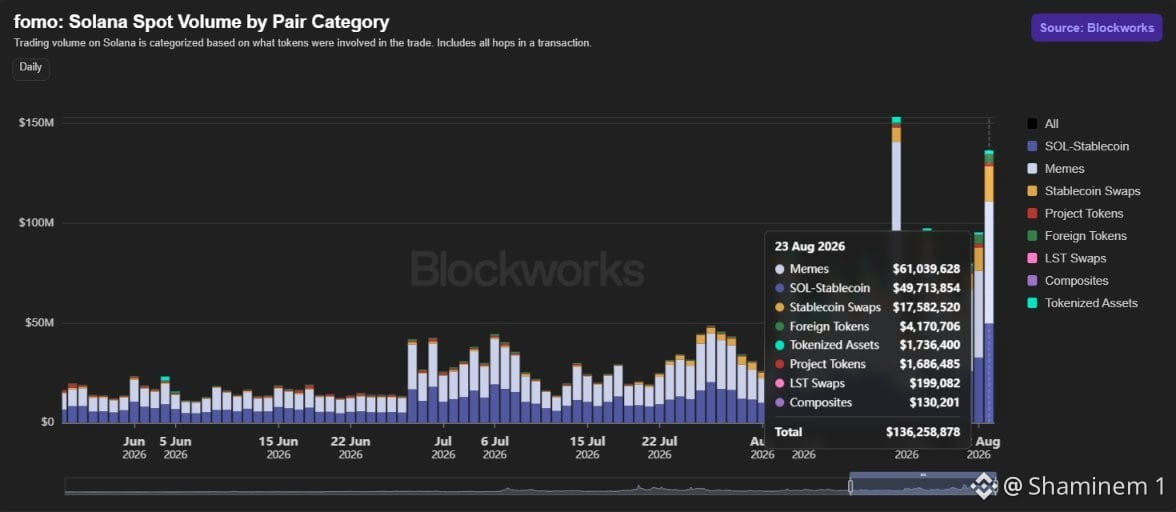The height and width of the screenshot is (512, 1176).
Task: Click the 15 Jul 2026 axis label
Action: (x=587, y=448)
